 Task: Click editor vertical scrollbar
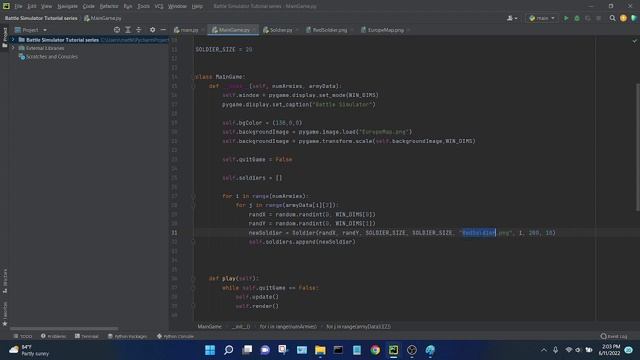click(638, 147)
